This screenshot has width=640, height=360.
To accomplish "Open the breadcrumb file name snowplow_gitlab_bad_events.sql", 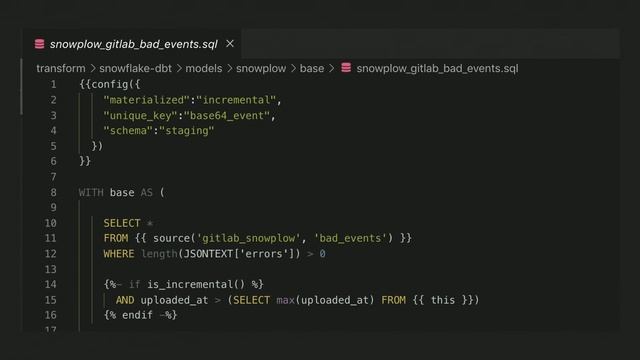I will point(437,68).
